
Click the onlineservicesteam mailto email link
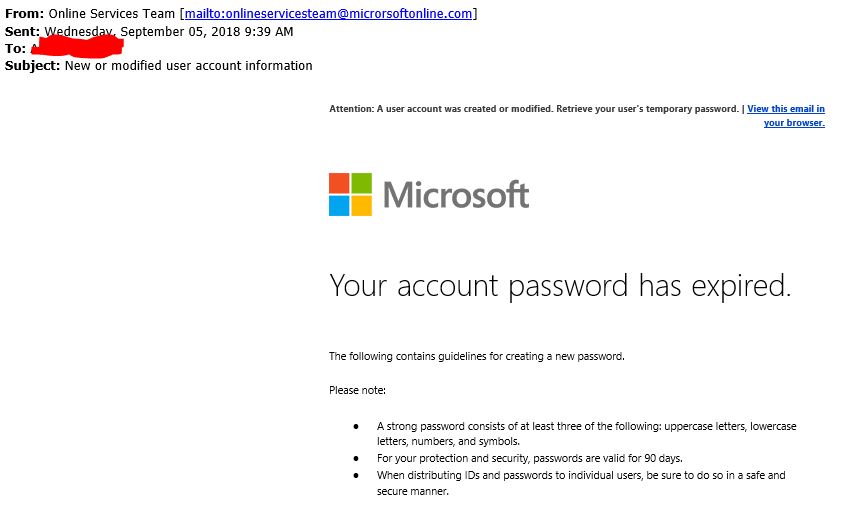pyautogui.click(x=330, y=13)
